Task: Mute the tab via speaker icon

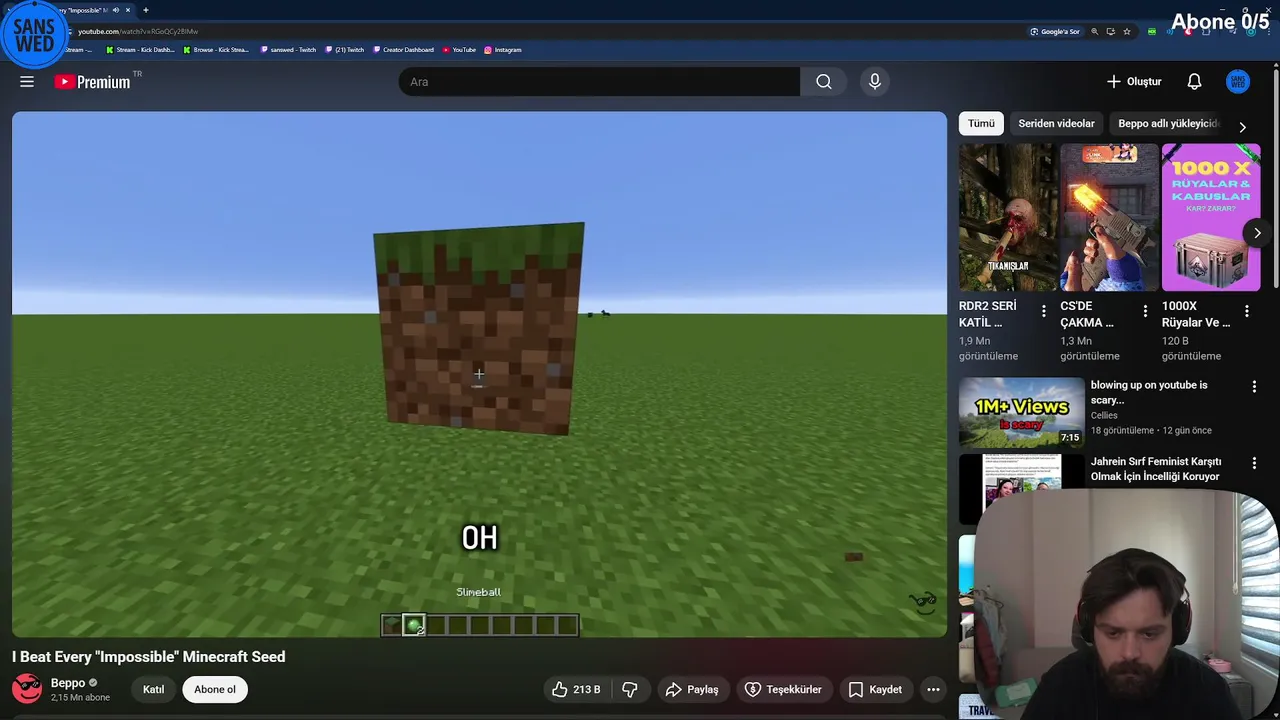Action: [x=116, y=10]
